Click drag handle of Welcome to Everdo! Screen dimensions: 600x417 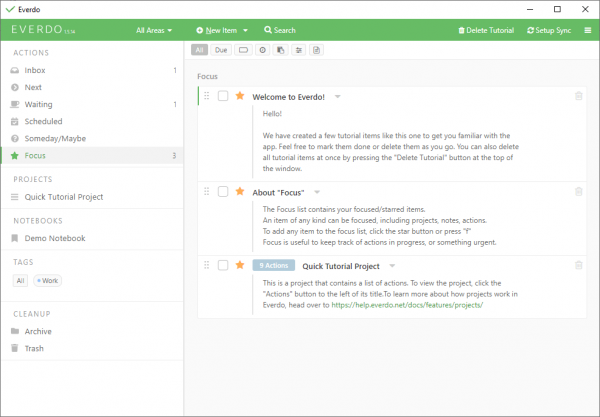click(x=207, y=96)
